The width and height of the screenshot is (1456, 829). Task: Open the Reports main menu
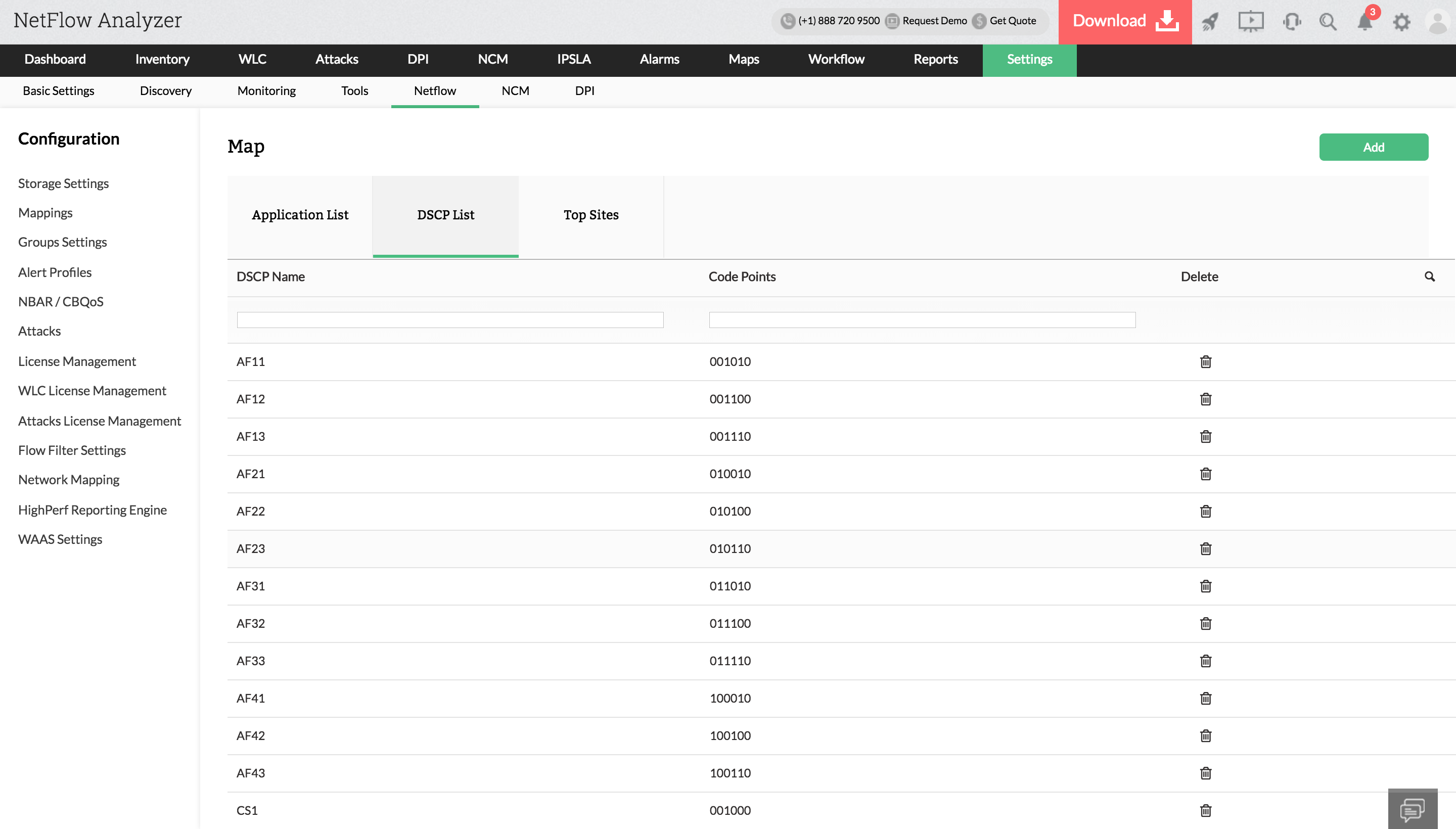936,59
